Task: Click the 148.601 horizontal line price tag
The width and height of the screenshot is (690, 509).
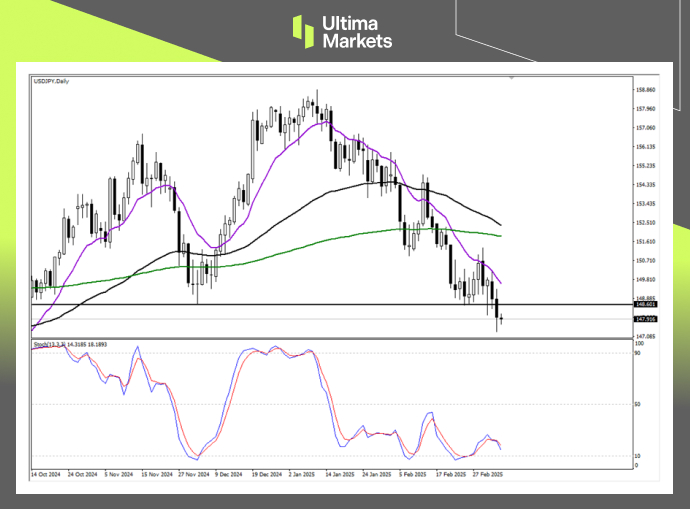Action: click(645, 304)
